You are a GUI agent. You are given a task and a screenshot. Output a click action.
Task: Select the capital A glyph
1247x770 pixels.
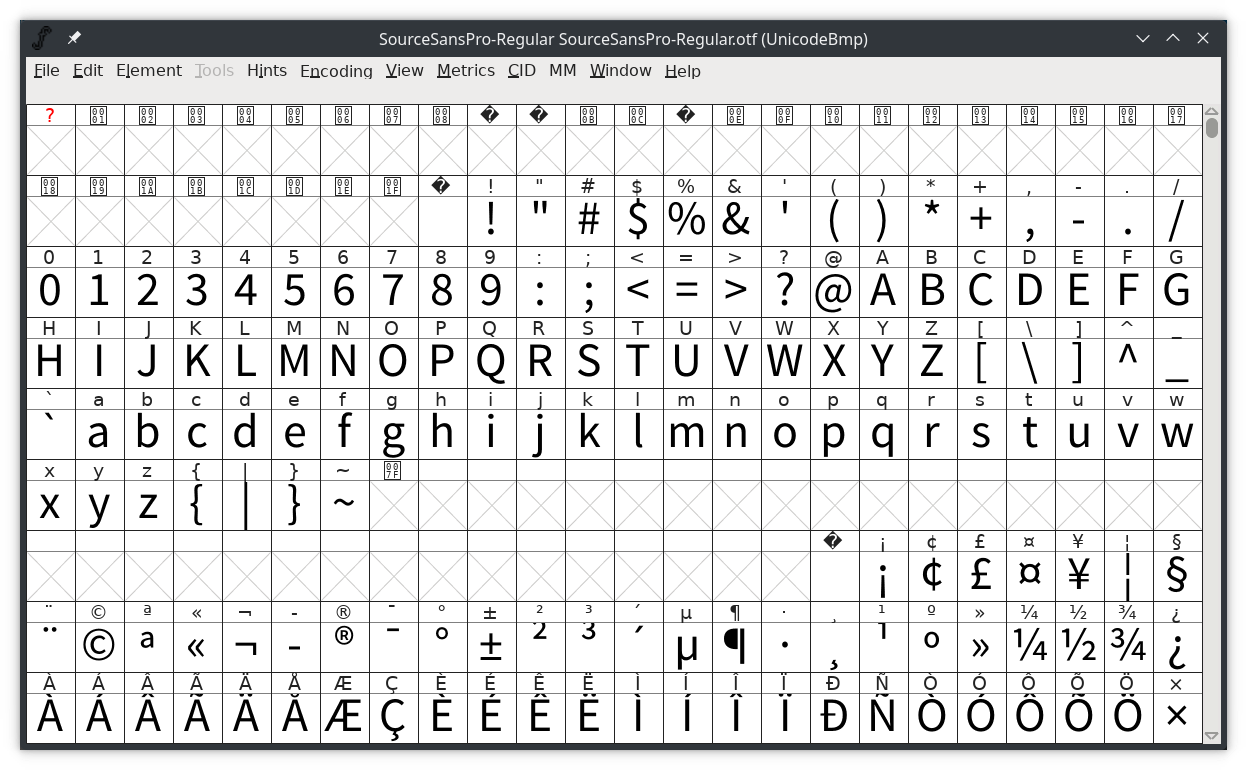(x=883, y=292)
